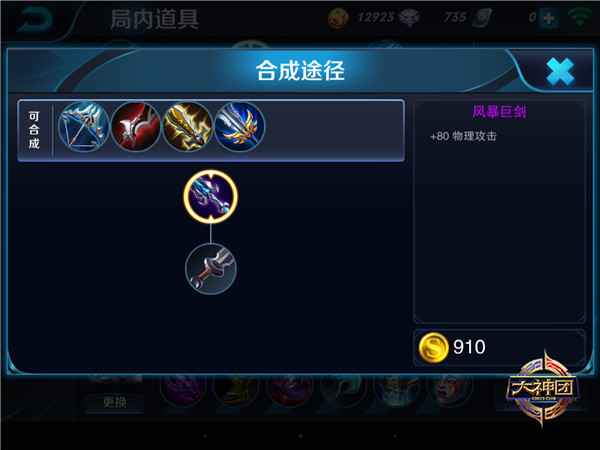Screen dimensions: 600x450
Task: Click the 更换 button
Action: click(114, 402)
